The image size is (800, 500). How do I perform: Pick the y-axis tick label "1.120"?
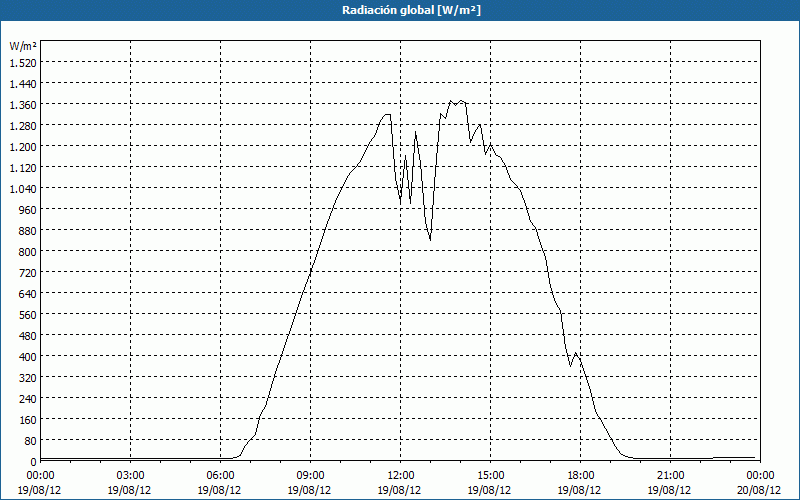click(23, 168)
